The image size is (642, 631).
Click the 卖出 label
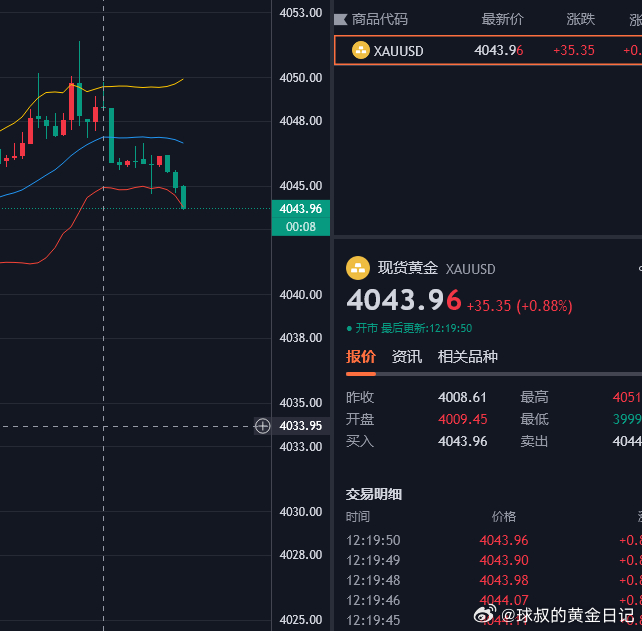point(534,441)
